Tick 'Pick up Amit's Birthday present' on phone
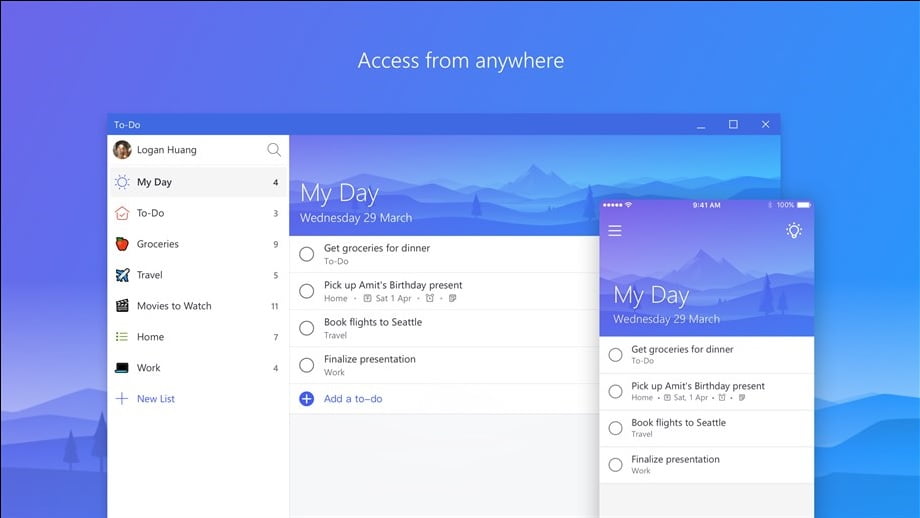Screen dimensions: 920x518 [615, 391]
